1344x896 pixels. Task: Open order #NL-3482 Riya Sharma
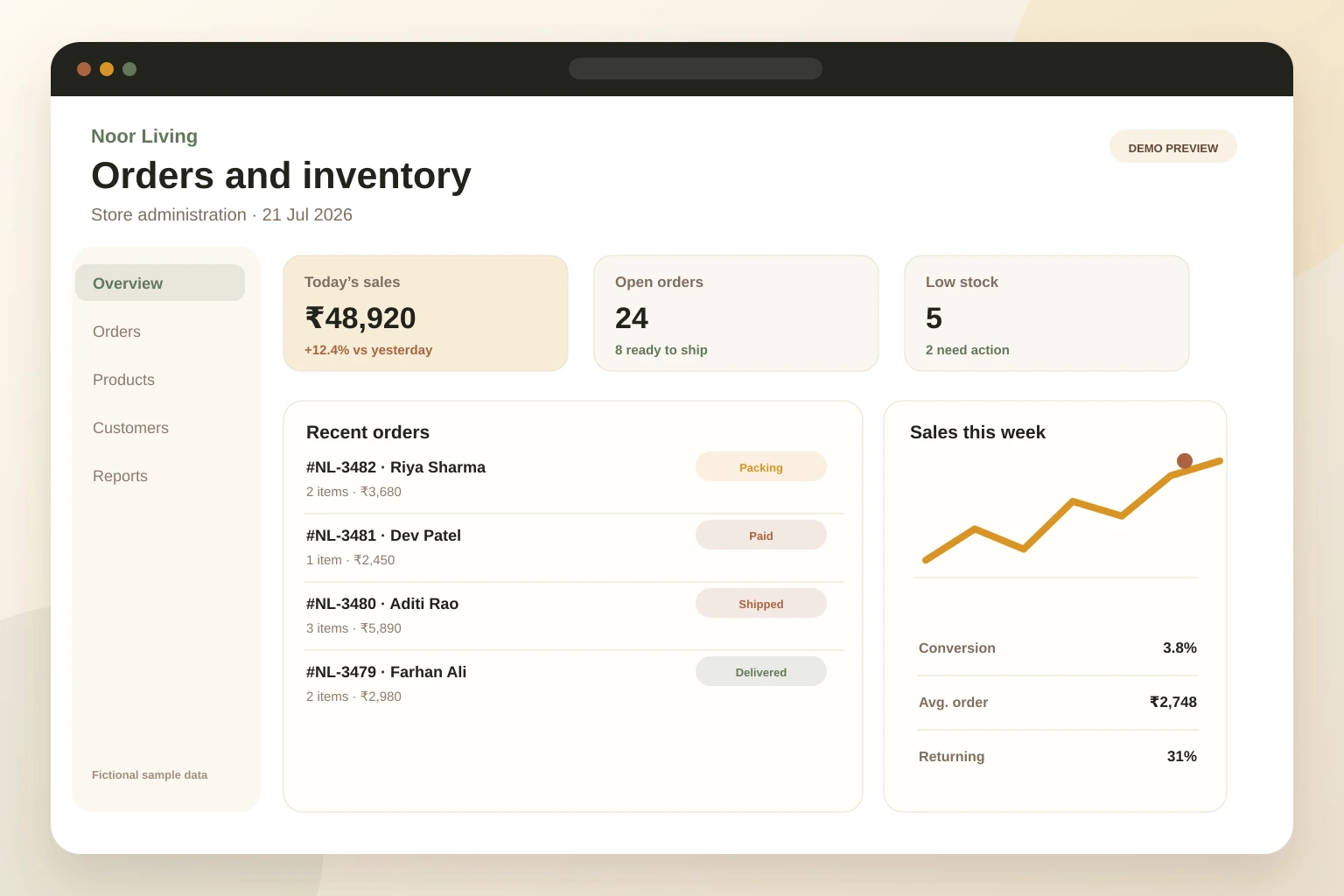[395, 467]
